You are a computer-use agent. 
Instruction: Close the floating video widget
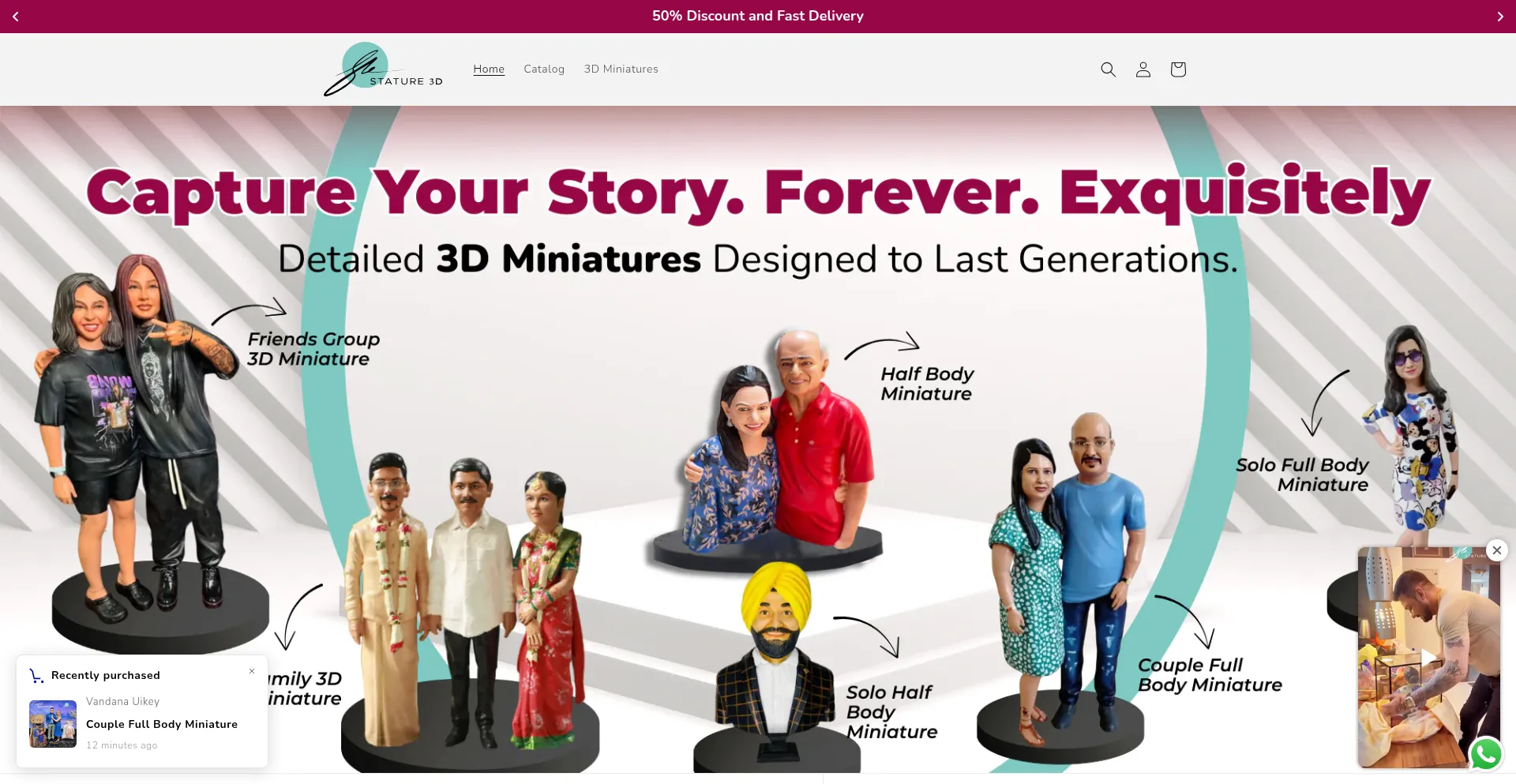click(1496, 550)
